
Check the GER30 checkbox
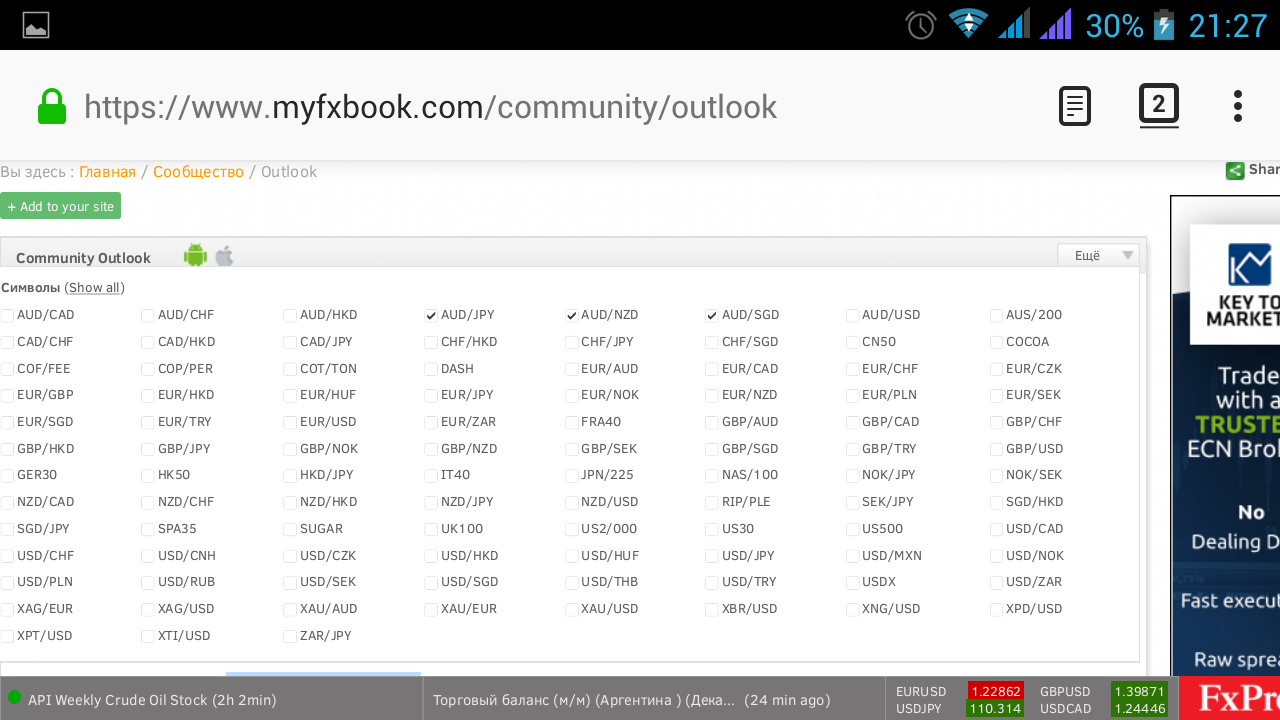7,476
